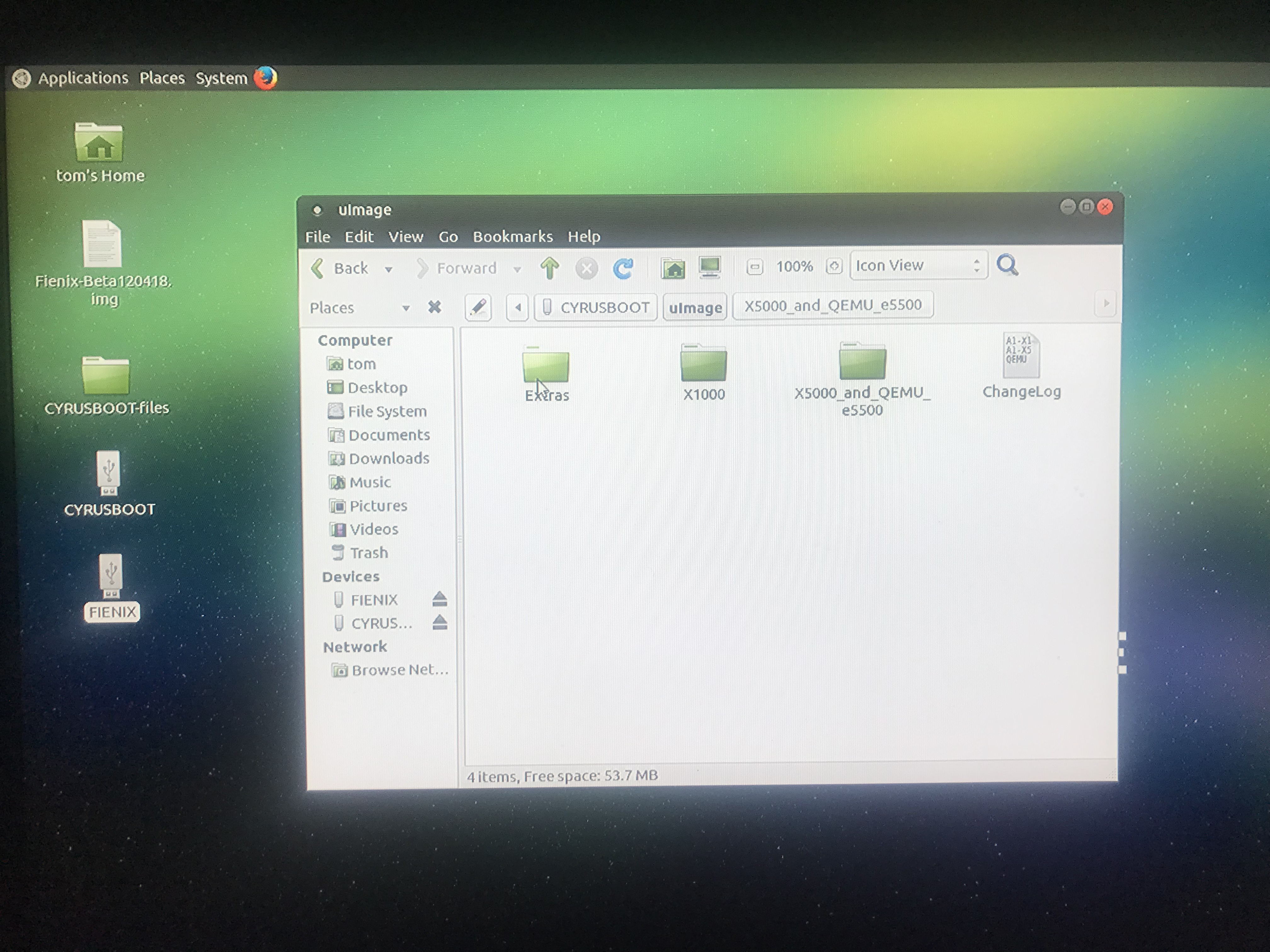Viewport: 1270px width, 952px height.
Task: Reload the folder with the refresh icon
Action: click(623, 268)
